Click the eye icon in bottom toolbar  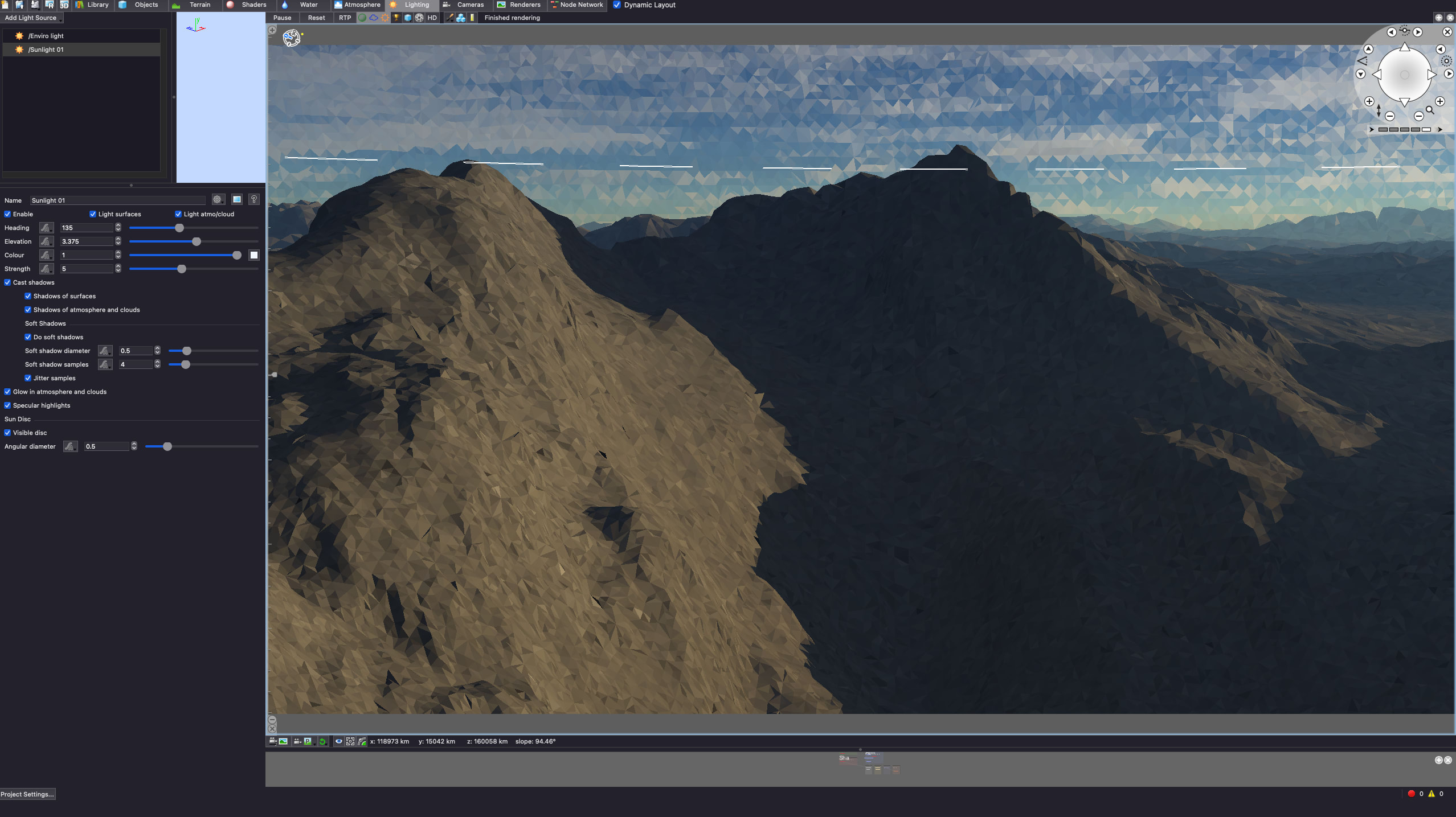338,741
